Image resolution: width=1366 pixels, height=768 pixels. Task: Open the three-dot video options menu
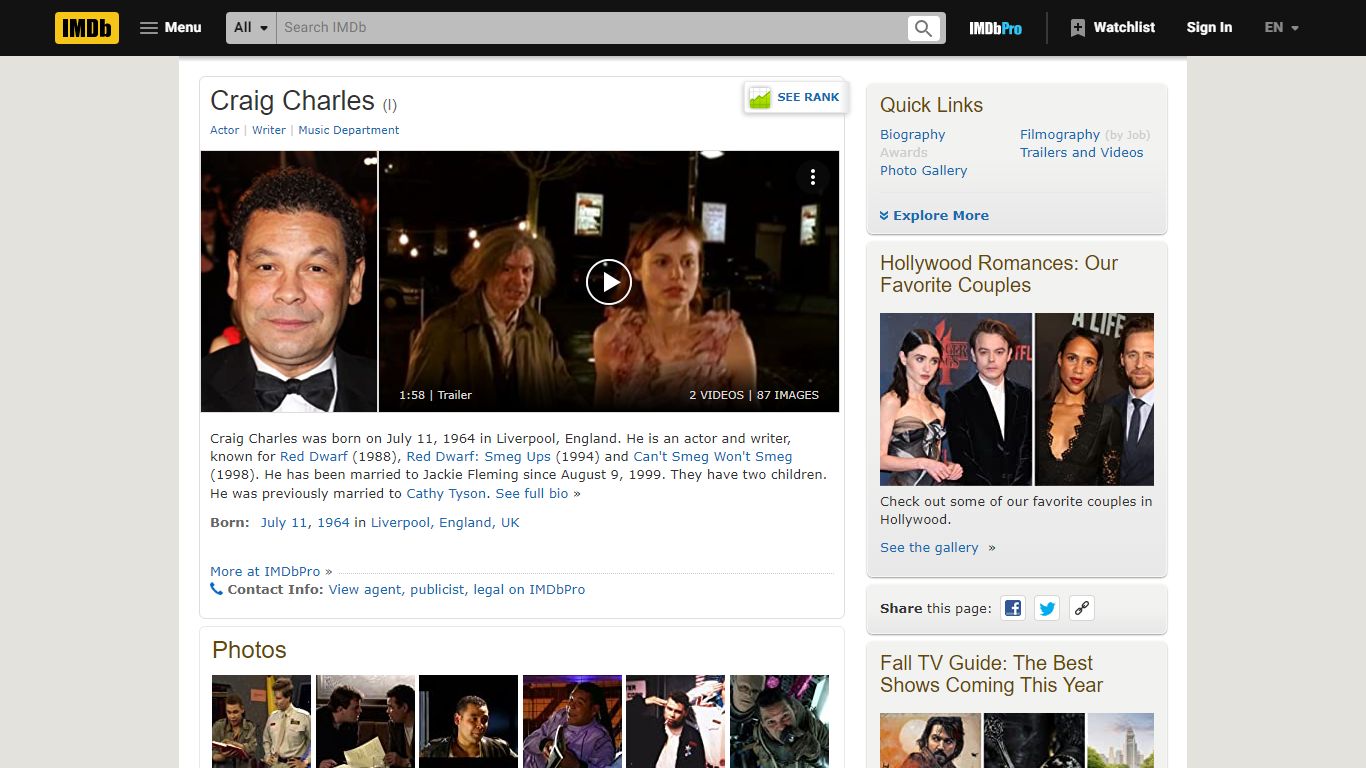coord(813,177)
